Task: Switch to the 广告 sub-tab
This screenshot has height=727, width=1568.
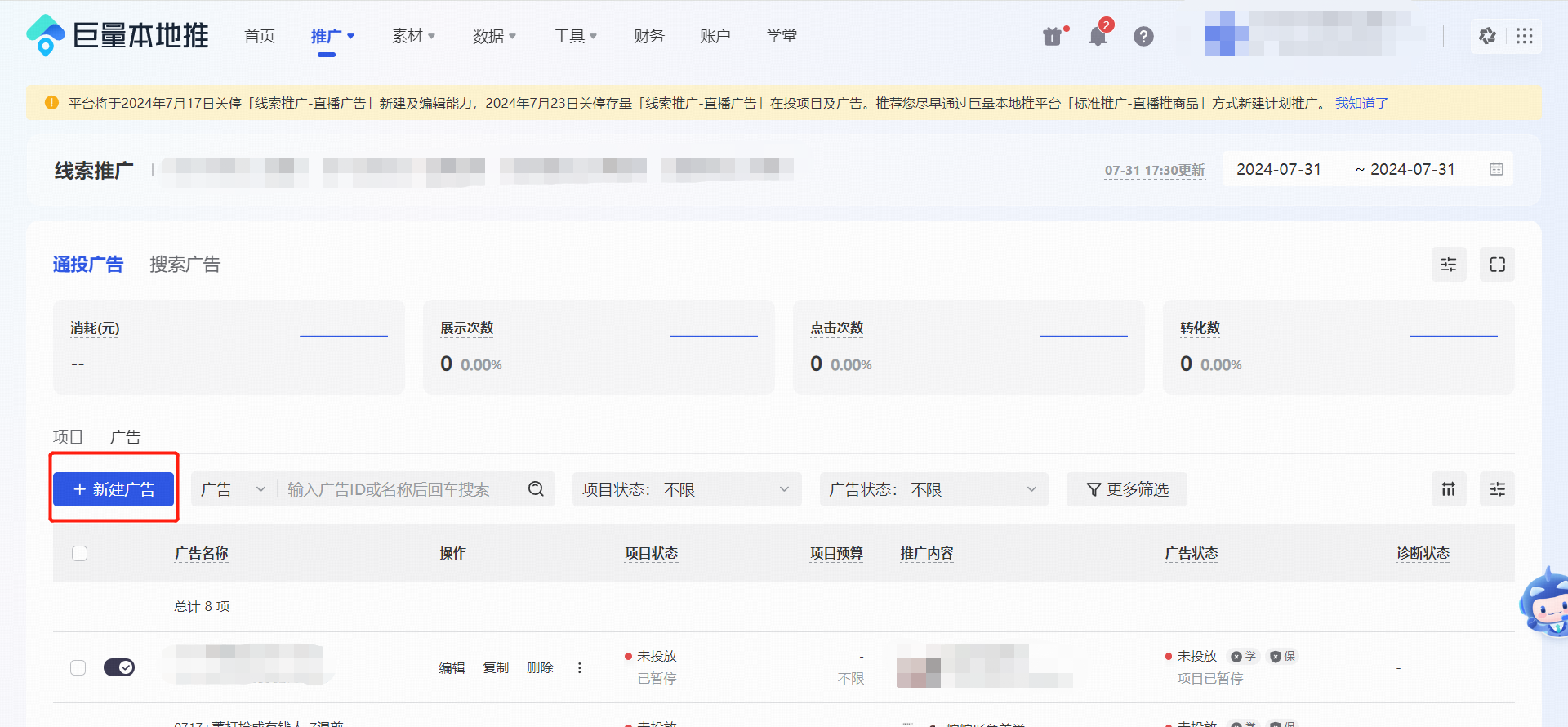Action: click(126, 437)
